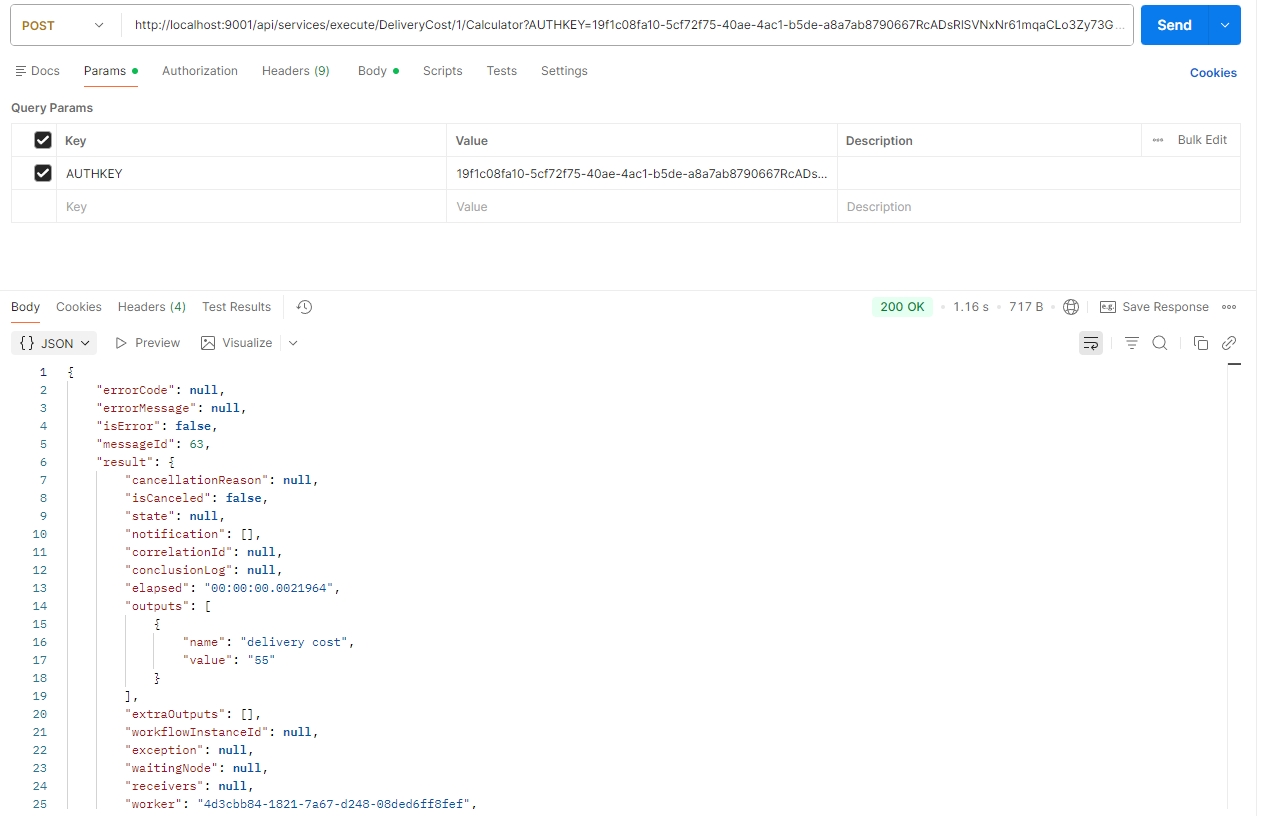This screenshot has height=816, width=1270.
Task: Click the AUTHKEY key cell
Action: click(251, 173)
